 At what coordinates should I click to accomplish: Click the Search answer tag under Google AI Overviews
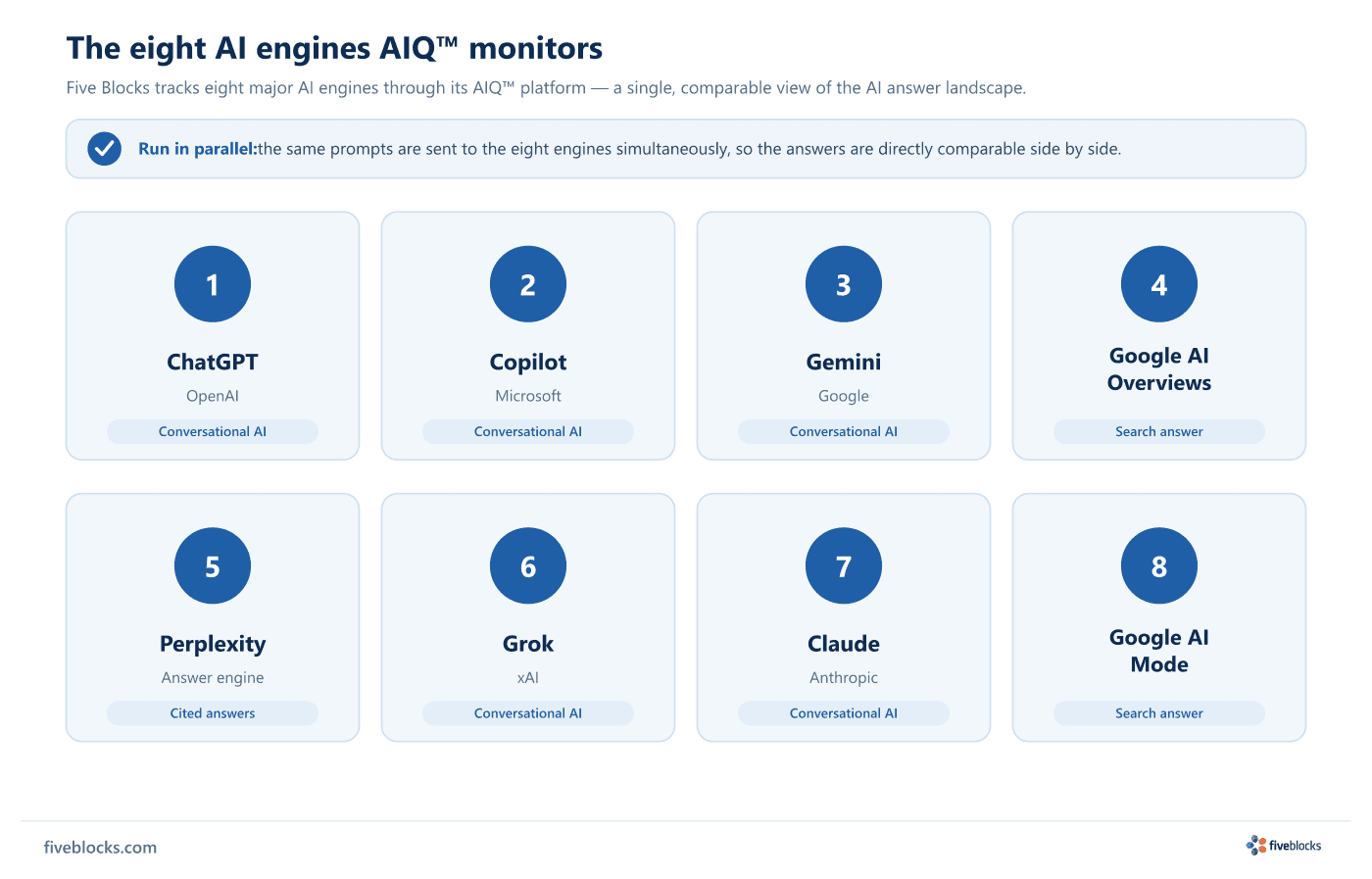1159,431
